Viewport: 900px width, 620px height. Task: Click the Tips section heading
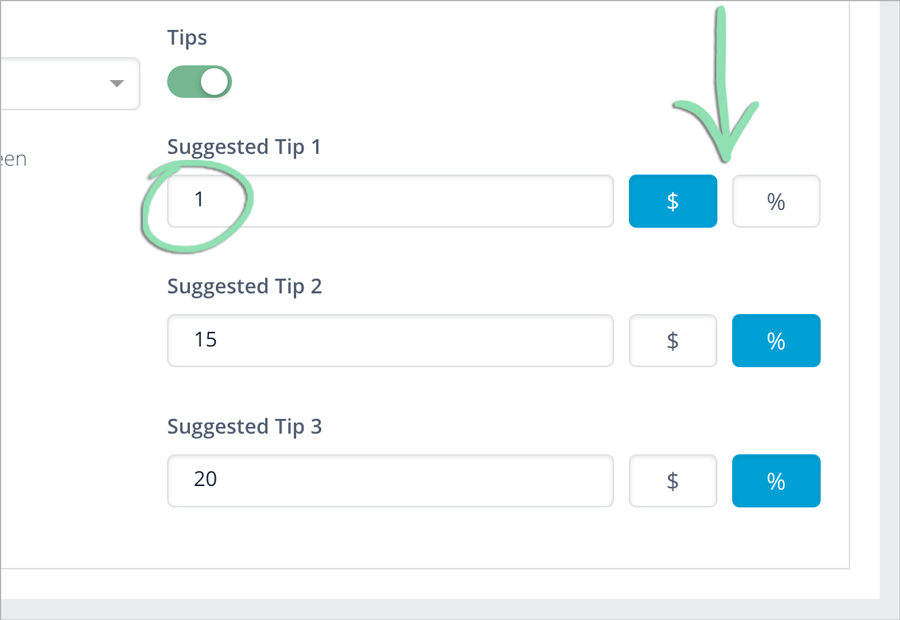pyautogui.click(x=187, y=37)
